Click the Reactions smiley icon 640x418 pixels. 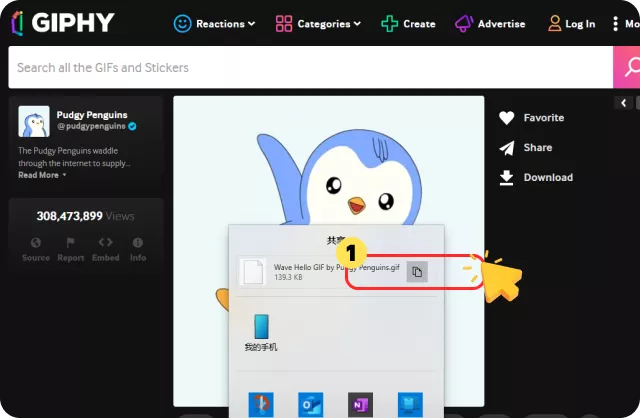182,24
